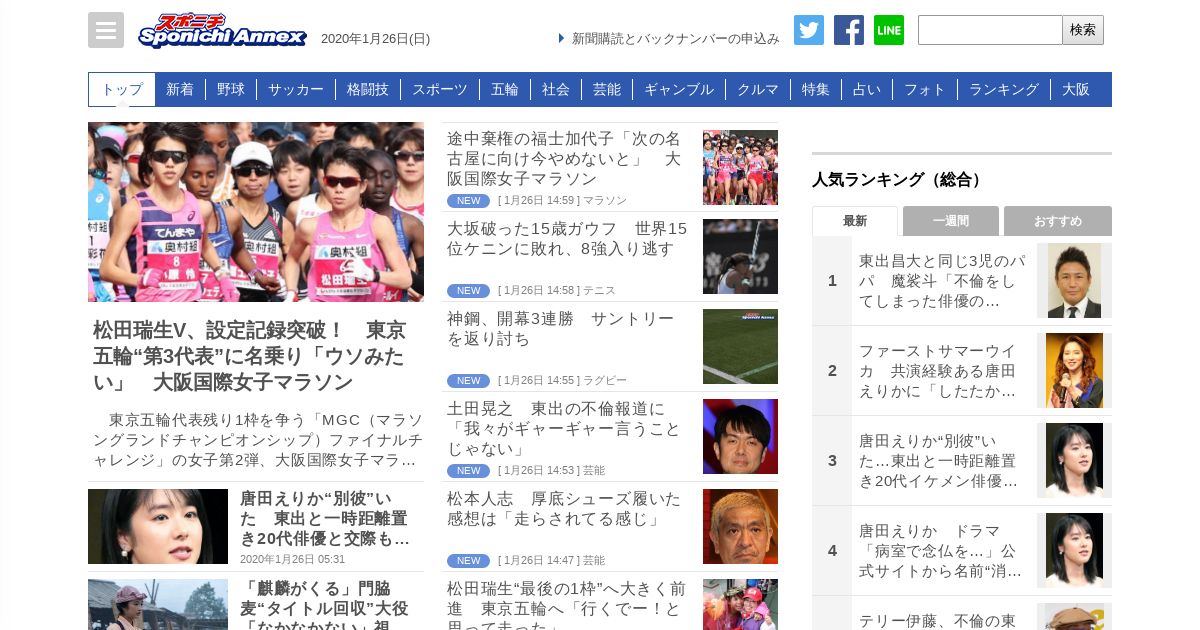This screenshot has width=1200, height=630.
Task: Switch to the おすすめ ranking tab
Action: [1058, 221]
